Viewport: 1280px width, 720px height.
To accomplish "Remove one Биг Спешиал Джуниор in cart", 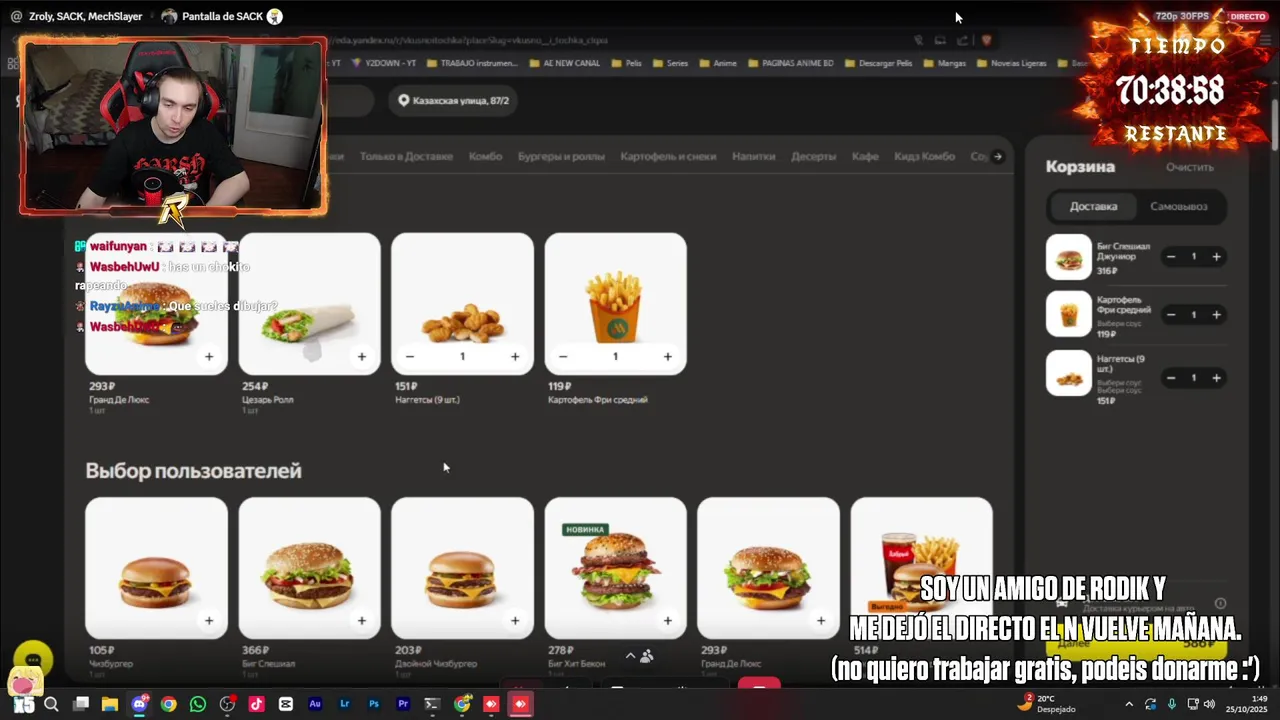I will point(1171,257).
